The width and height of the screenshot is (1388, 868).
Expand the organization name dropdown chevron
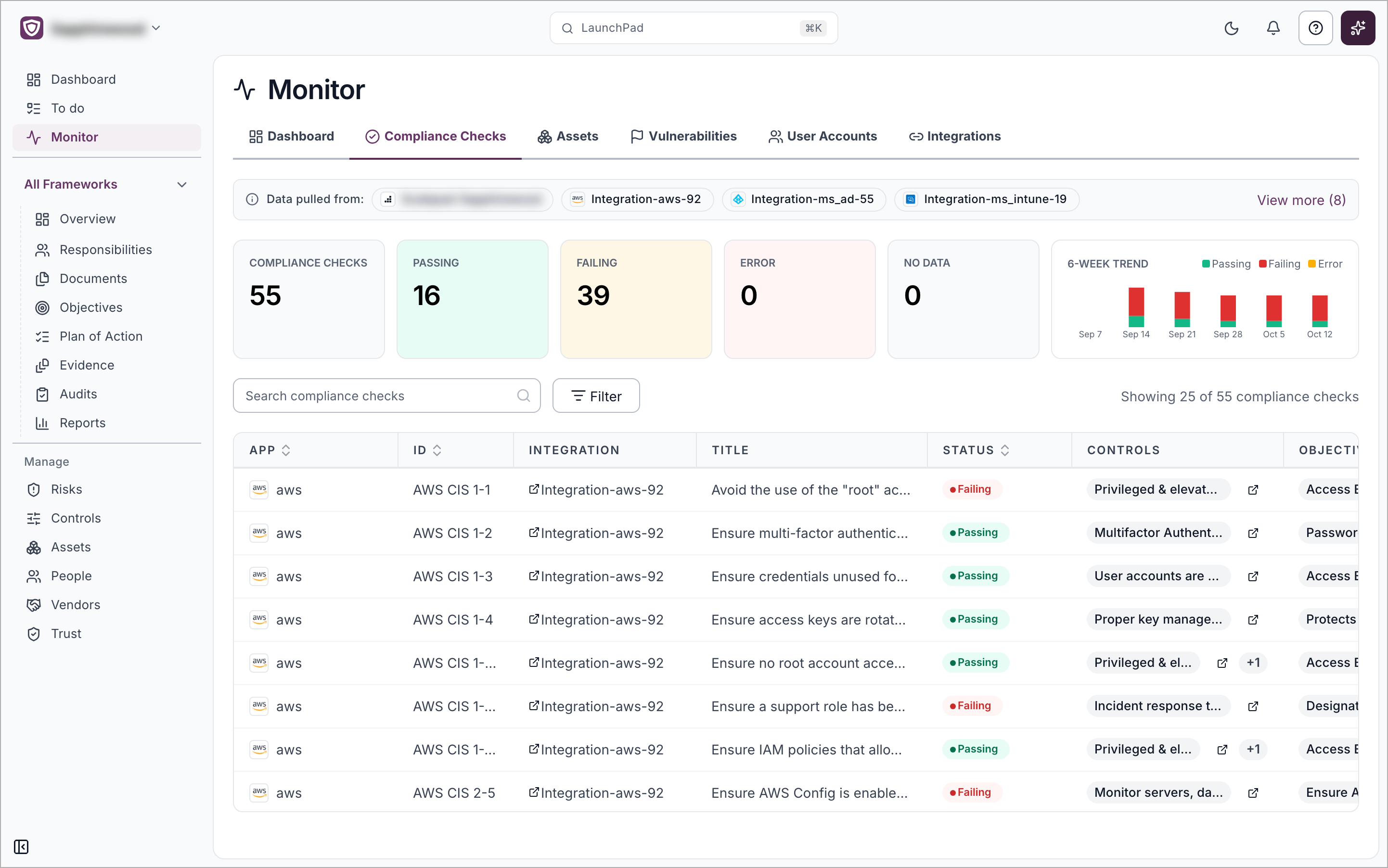tap(155, 28)
